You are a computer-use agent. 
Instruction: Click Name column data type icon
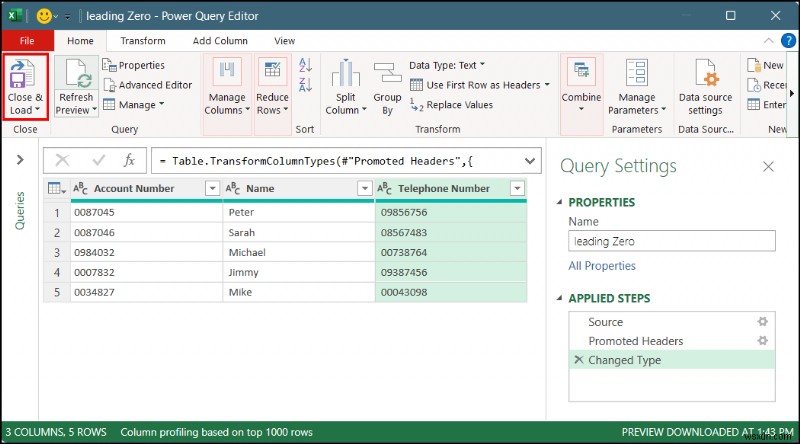pos(233,188)
